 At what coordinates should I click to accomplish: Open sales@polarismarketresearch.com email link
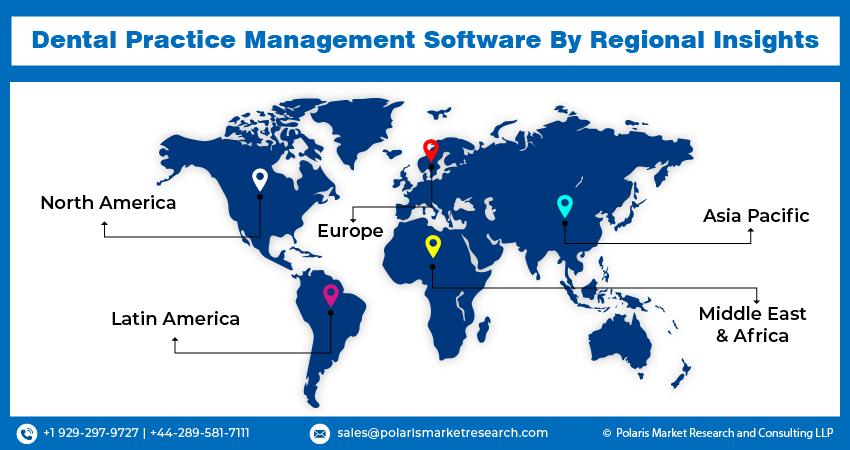click(x=442, y=433)
